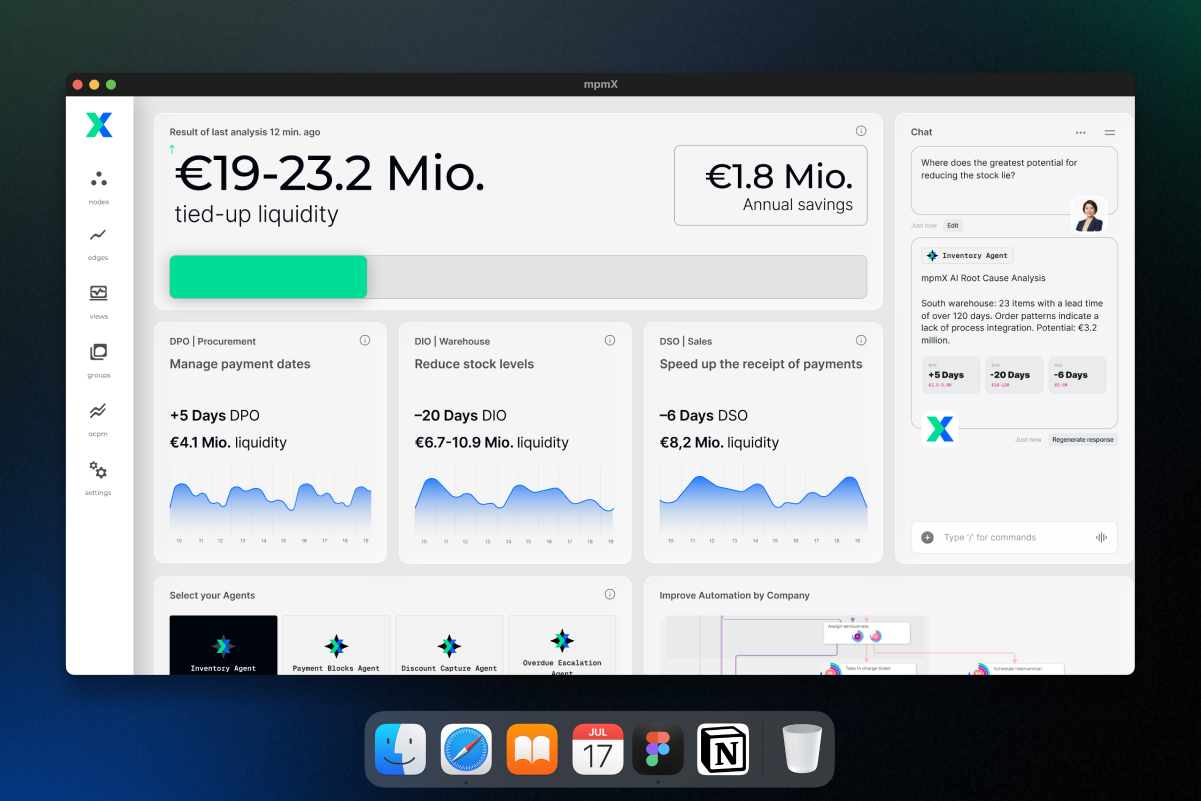1201x801 pixels.
Task: Select the Discount Capture Agent card
Action: pyautogui.click(x=449, y=645)
